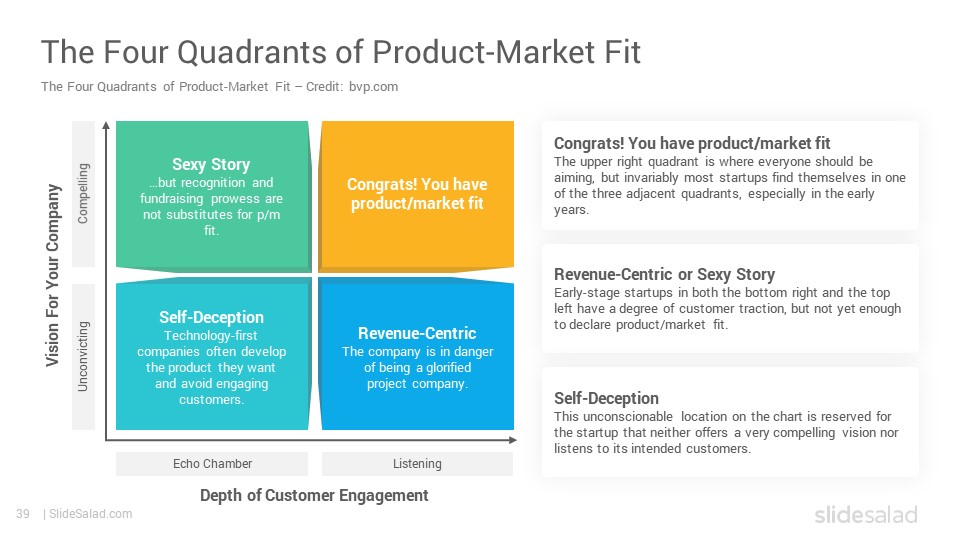This screenshot has height=540, width=960.
Task: Click the slide title text
Action: coord(340,52)
